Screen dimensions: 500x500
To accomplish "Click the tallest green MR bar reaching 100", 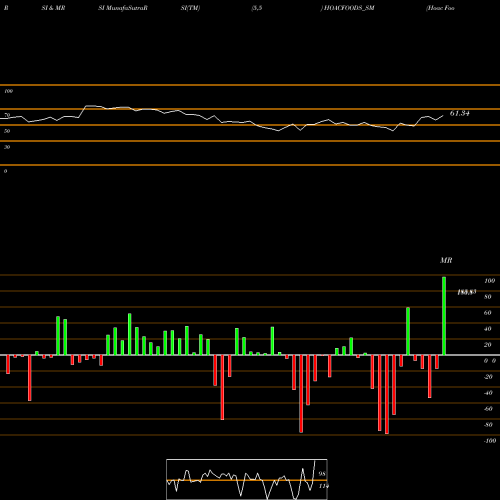I will [x=444, y=316].
